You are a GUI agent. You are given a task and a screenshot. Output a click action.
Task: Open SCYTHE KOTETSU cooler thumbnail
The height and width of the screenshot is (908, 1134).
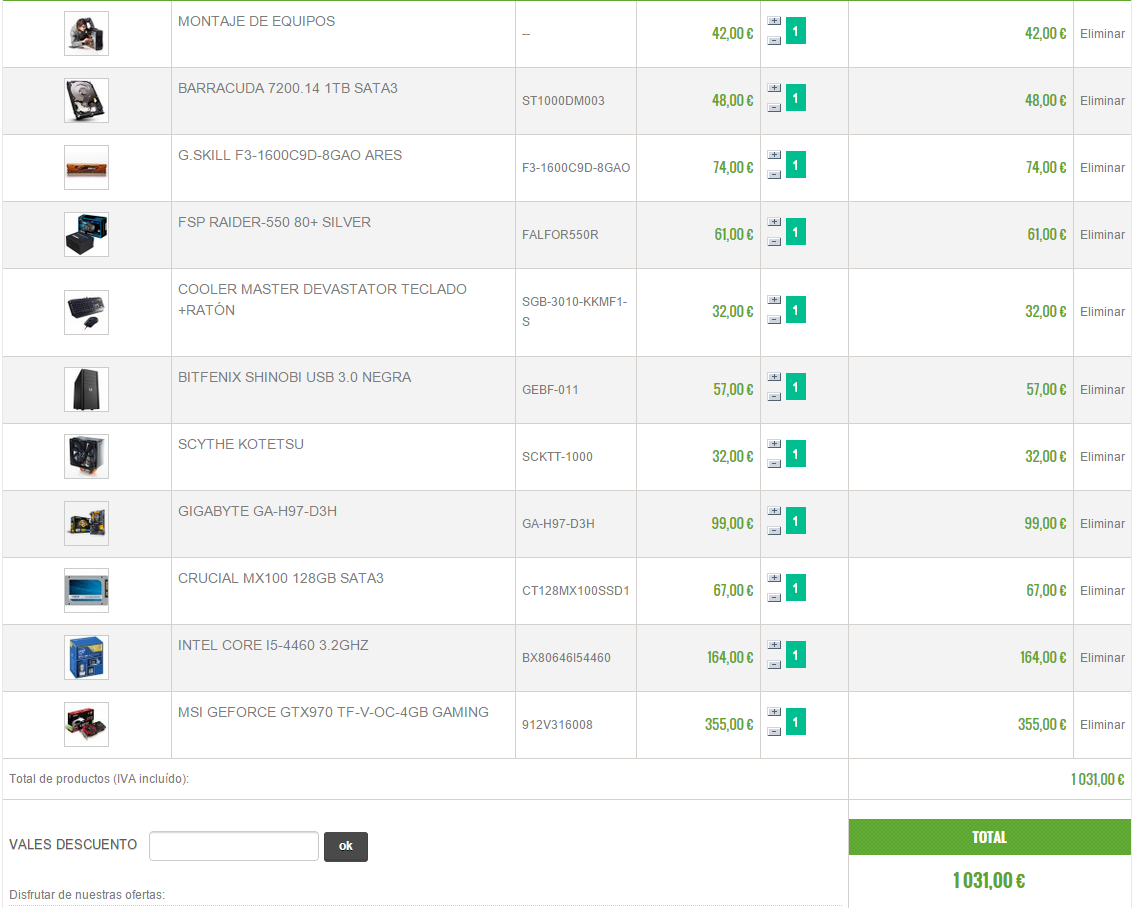tap(86, 456)
